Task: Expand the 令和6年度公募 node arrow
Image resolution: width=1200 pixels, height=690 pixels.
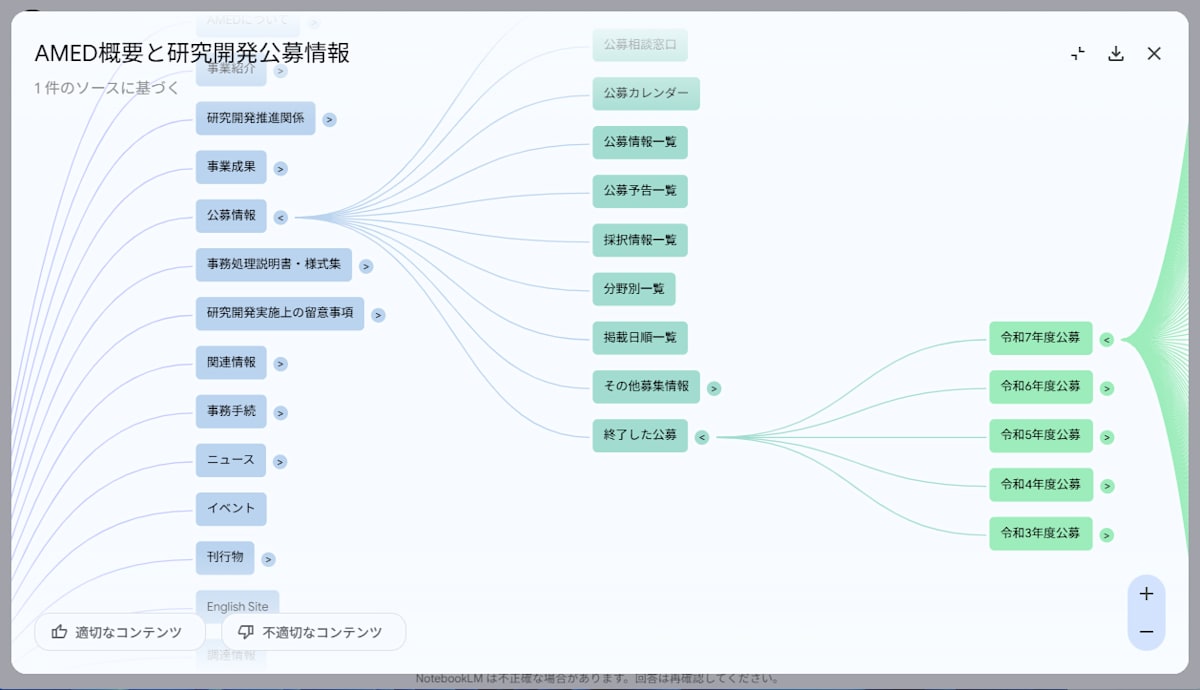Action: [x=1106, y=389]
